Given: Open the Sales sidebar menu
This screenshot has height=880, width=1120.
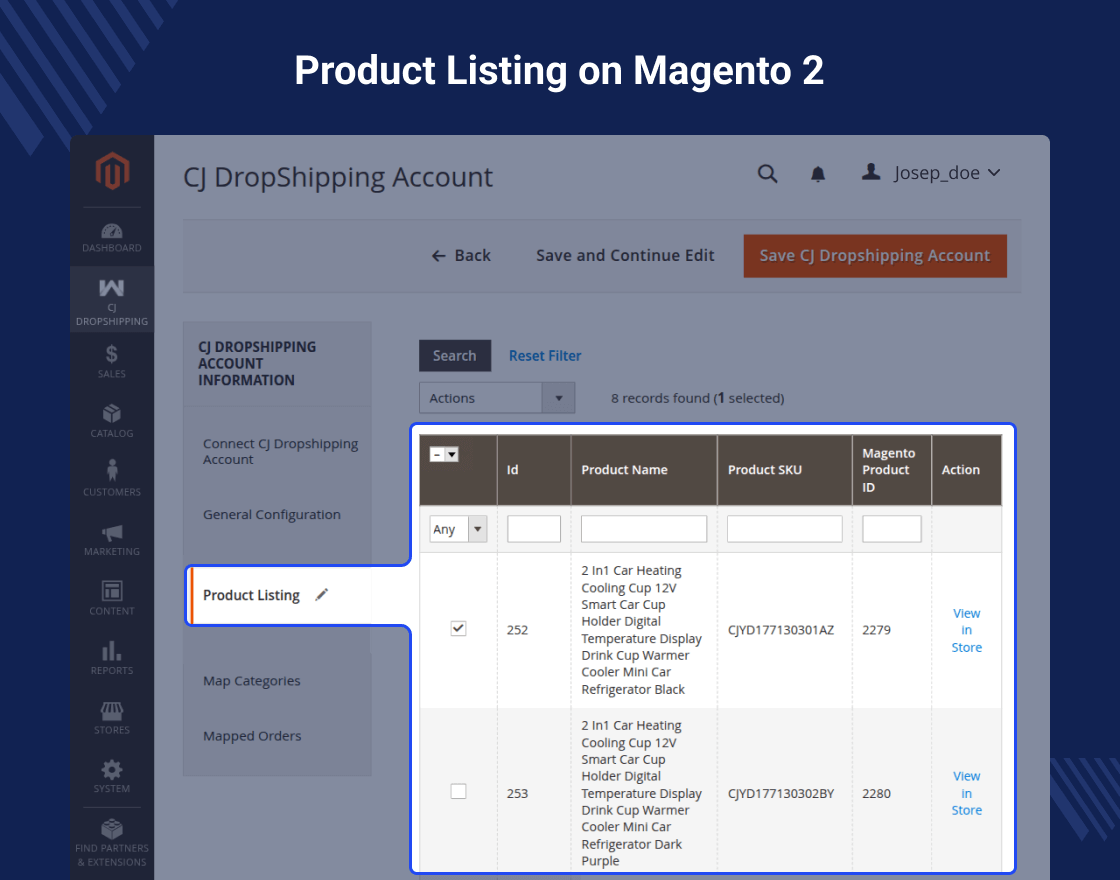Looking at the screenshot, I should pyautogui.click(x=111, y=361).
